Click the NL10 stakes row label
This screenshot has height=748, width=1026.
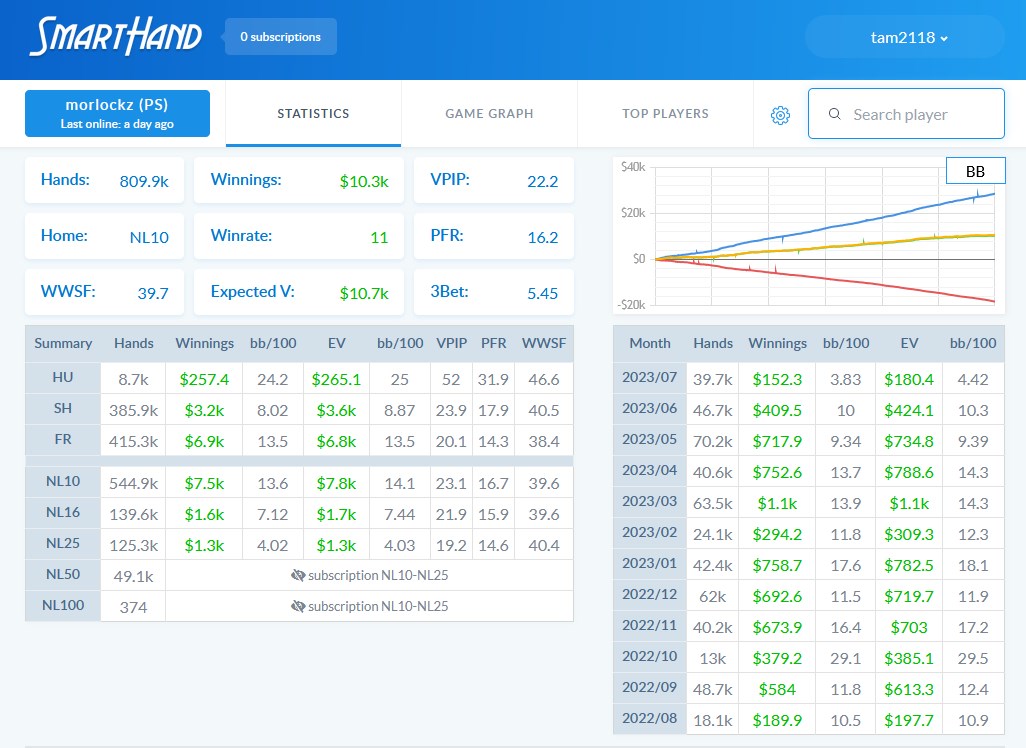click(x=63, y=481)
